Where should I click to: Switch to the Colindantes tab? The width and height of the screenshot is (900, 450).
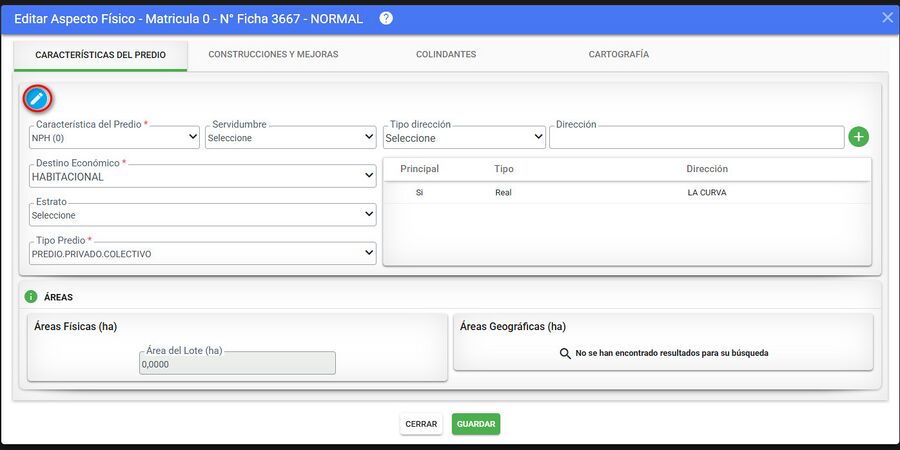(x=446, y=55)
